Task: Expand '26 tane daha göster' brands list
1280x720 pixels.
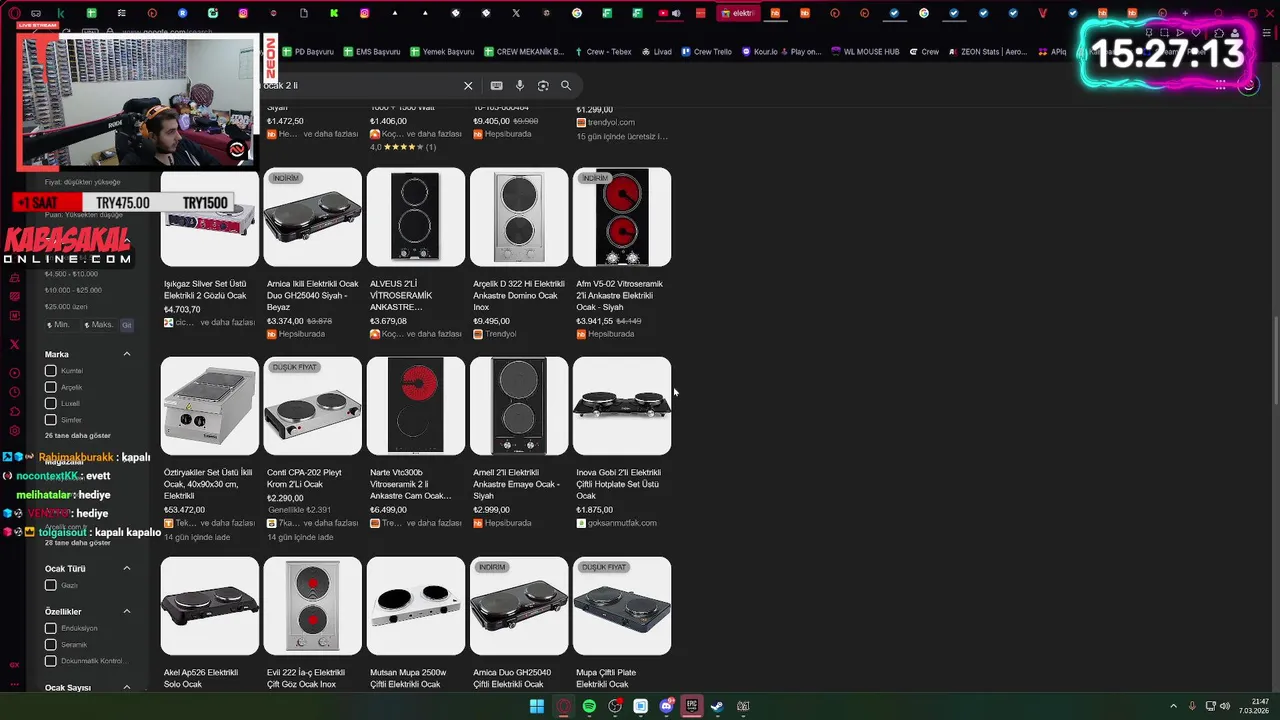Action: 78,436
